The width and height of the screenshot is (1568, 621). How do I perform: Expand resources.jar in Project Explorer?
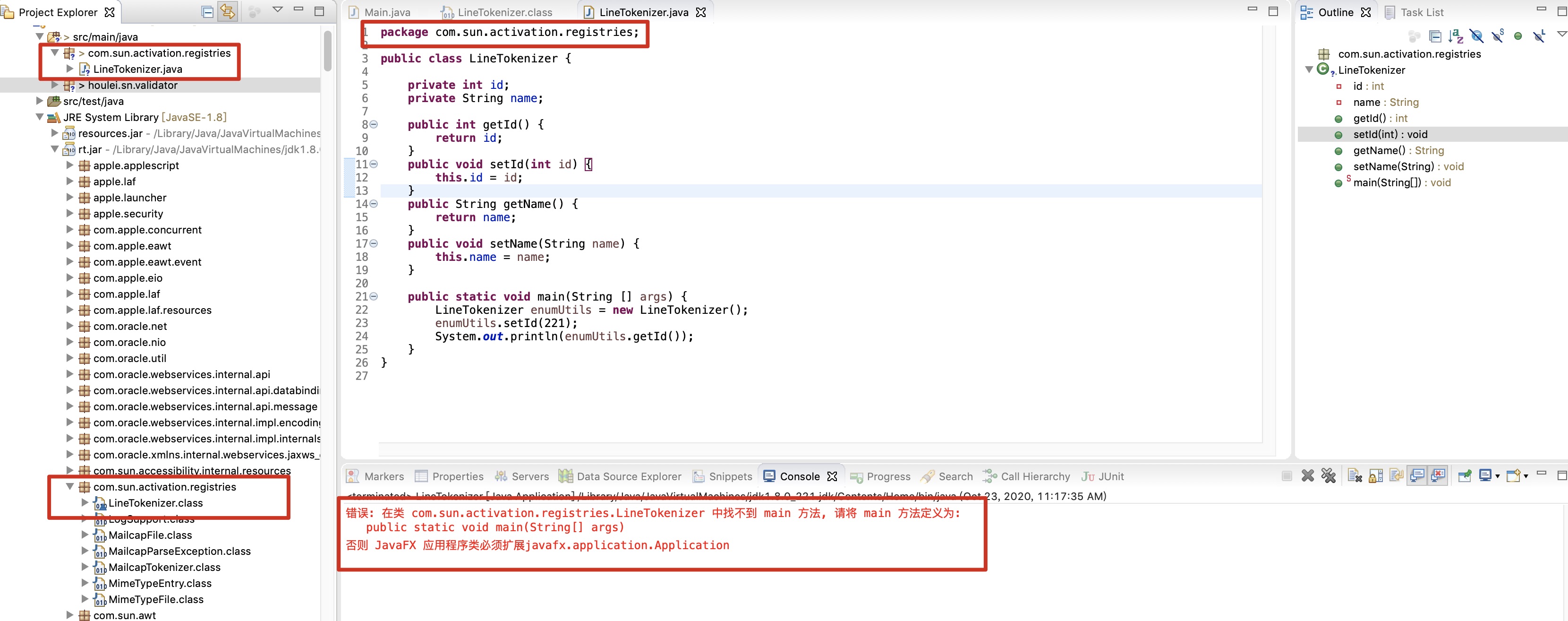(x=54, y=133)
